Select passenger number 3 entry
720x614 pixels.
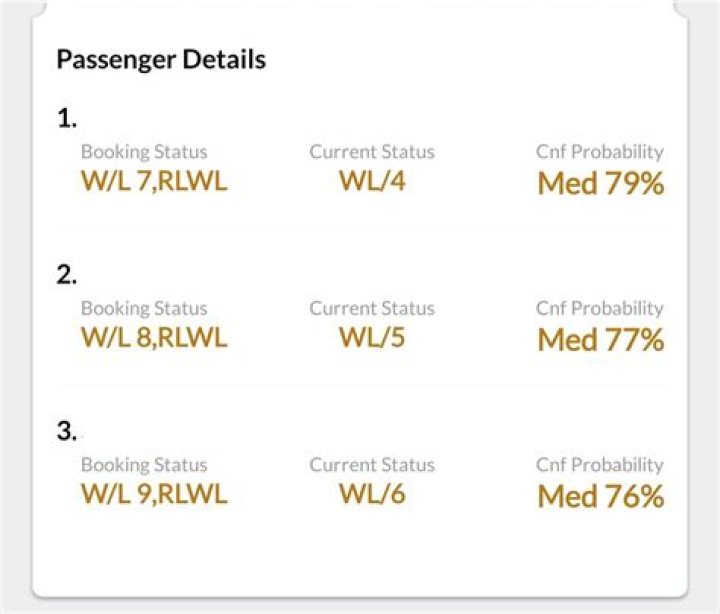[67, 431]
